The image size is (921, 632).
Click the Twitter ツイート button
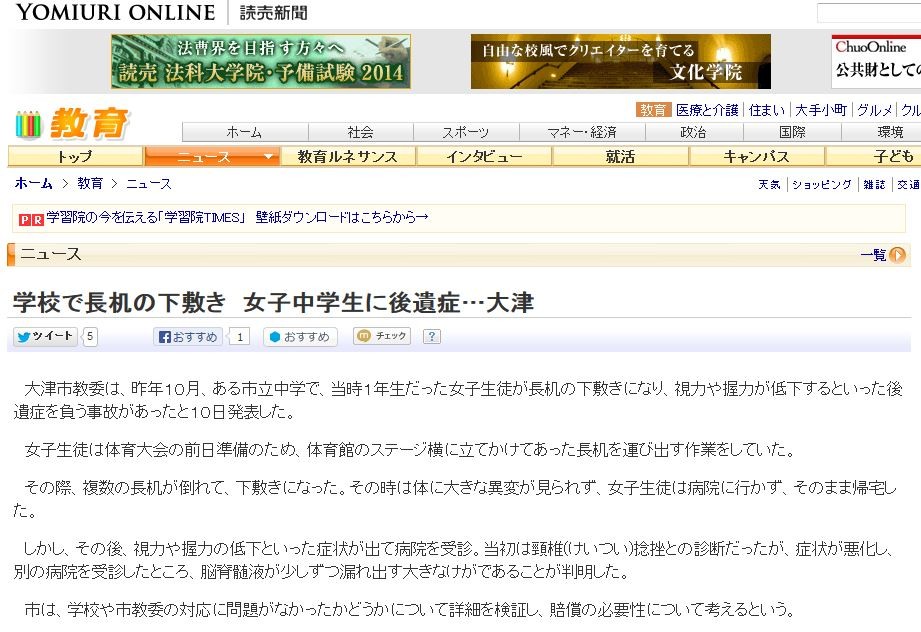click(x=45, y=336)
